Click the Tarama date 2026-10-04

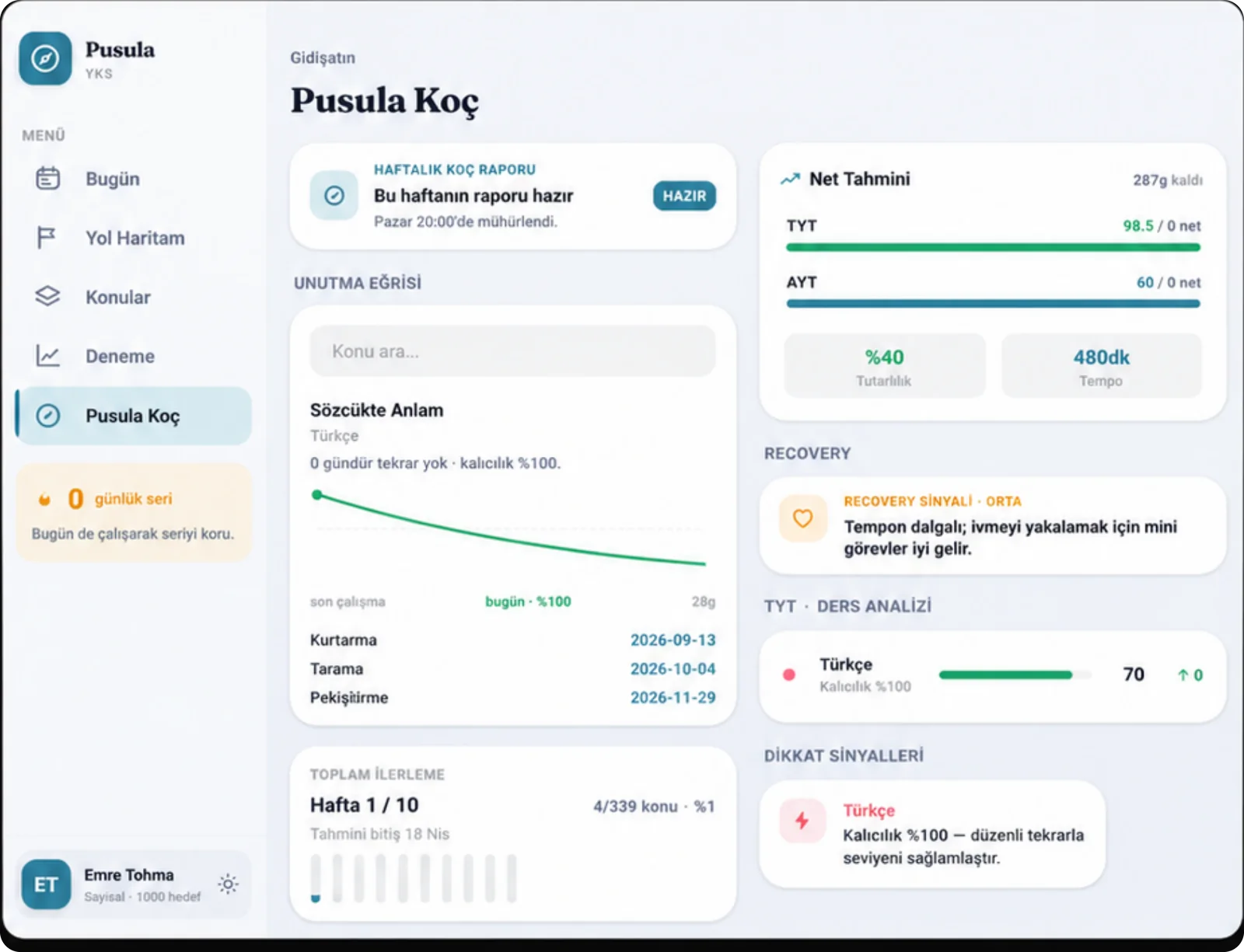(x=673, y=669)
